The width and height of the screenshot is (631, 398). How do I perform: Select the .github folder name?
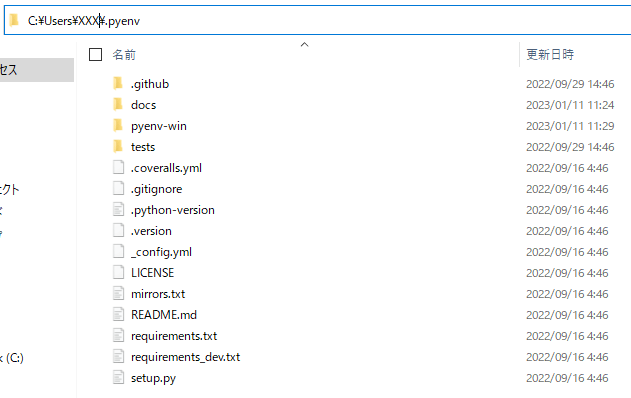pos(150,84)
